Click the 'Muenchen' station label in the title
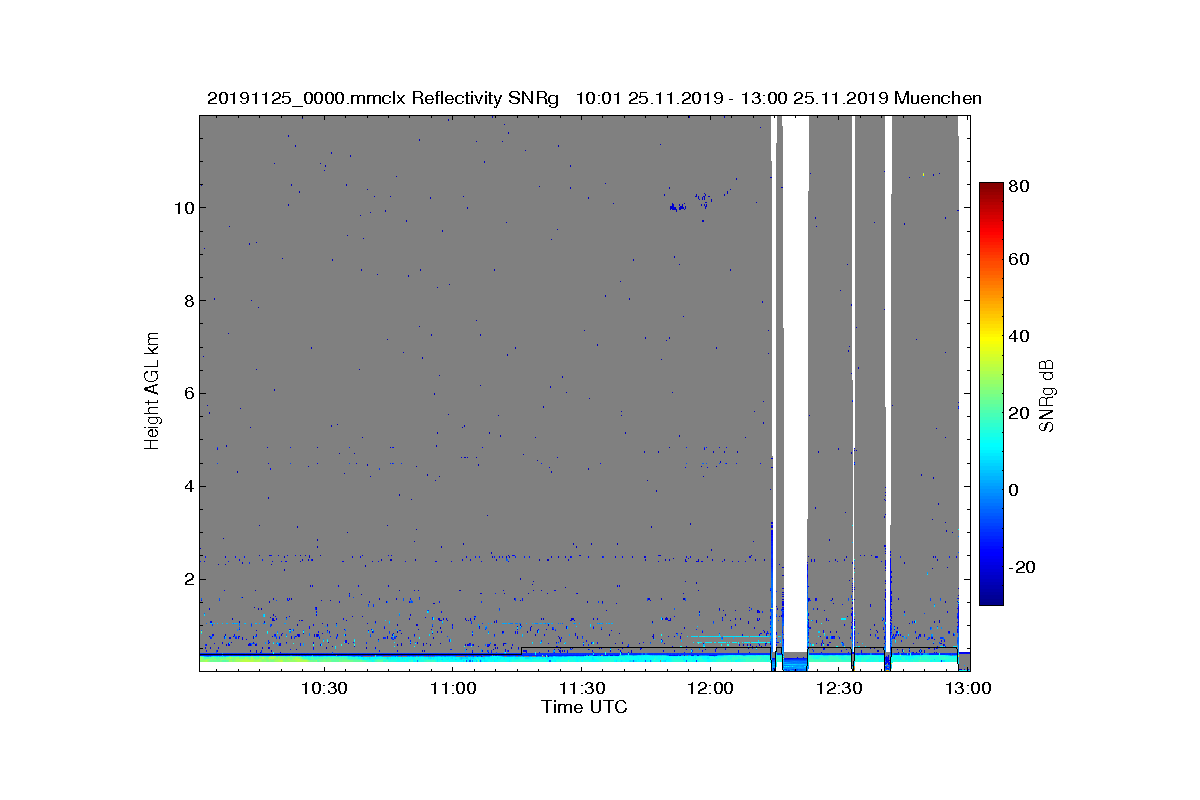 pyautogui.click(x=938, y=98)
